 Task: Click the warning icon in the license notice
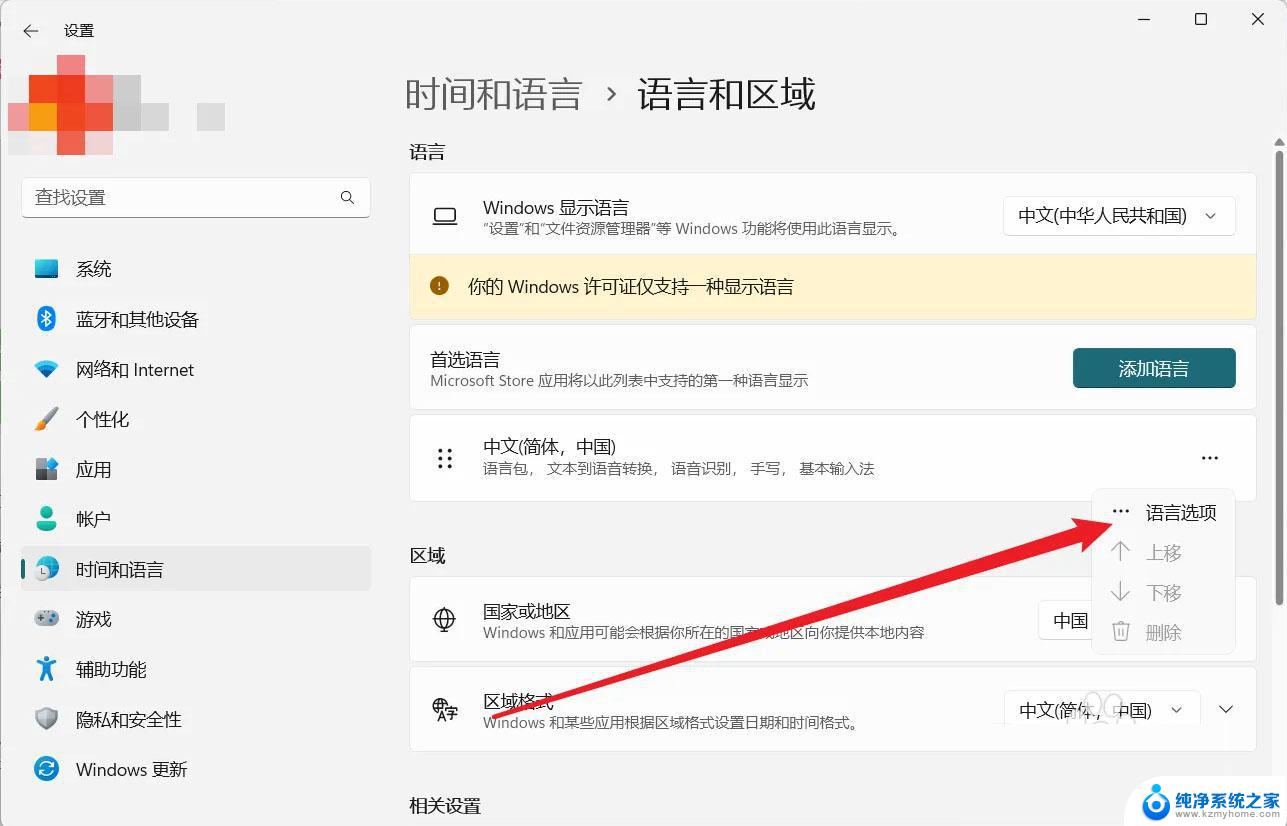tap(439, 286)
